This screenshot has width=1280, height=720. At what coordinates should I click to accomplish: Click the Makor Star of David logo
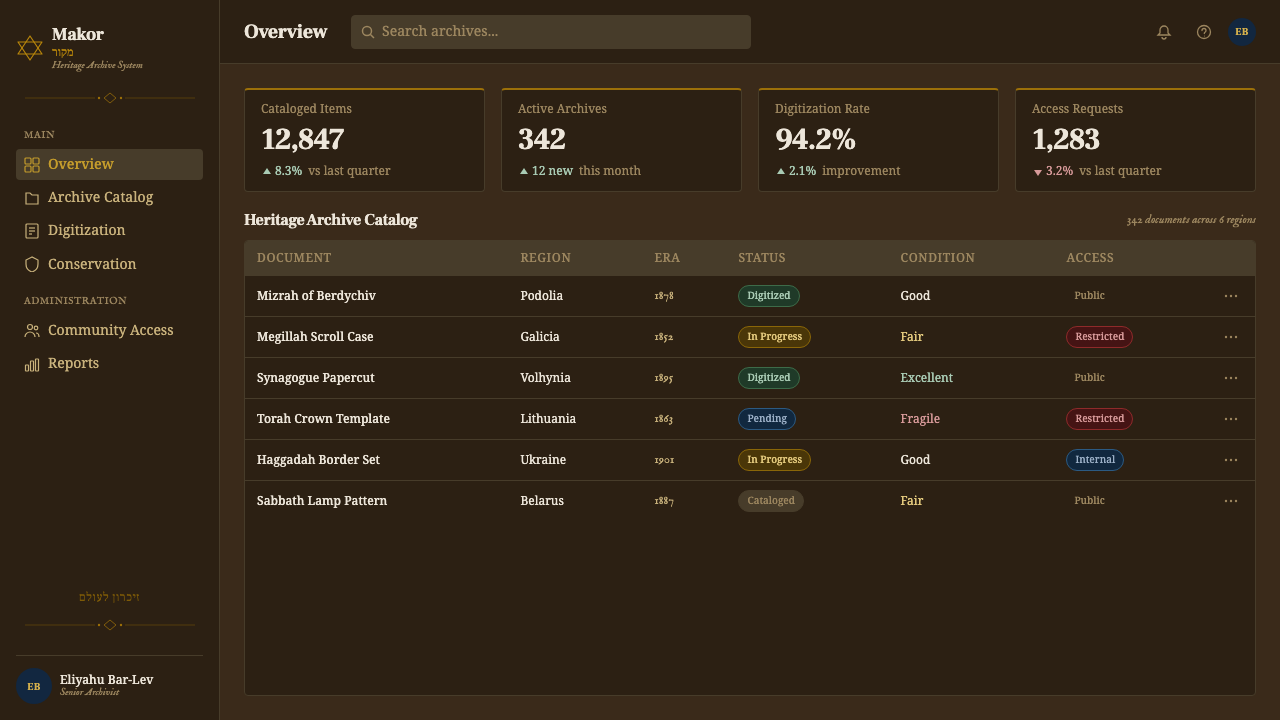point(30,48)
